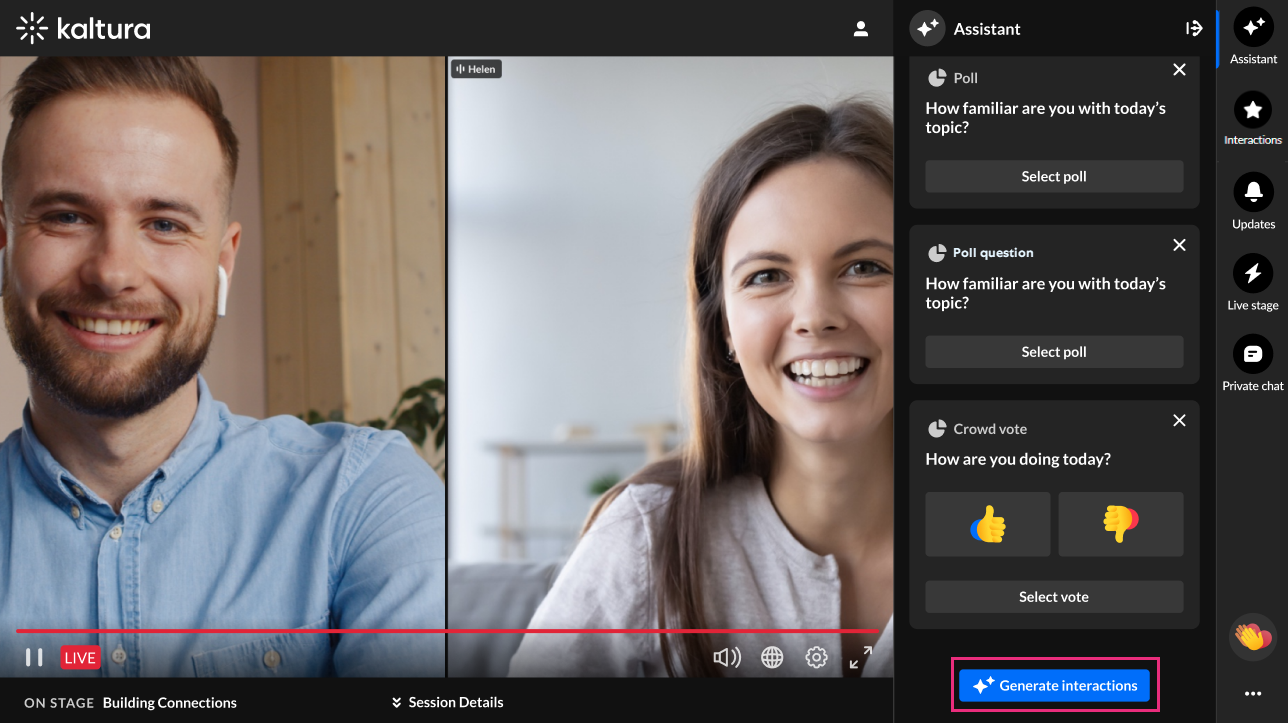Click the red video progress bar
The width and height of the screenshot is (1288, 723).
tap(447, 631)
